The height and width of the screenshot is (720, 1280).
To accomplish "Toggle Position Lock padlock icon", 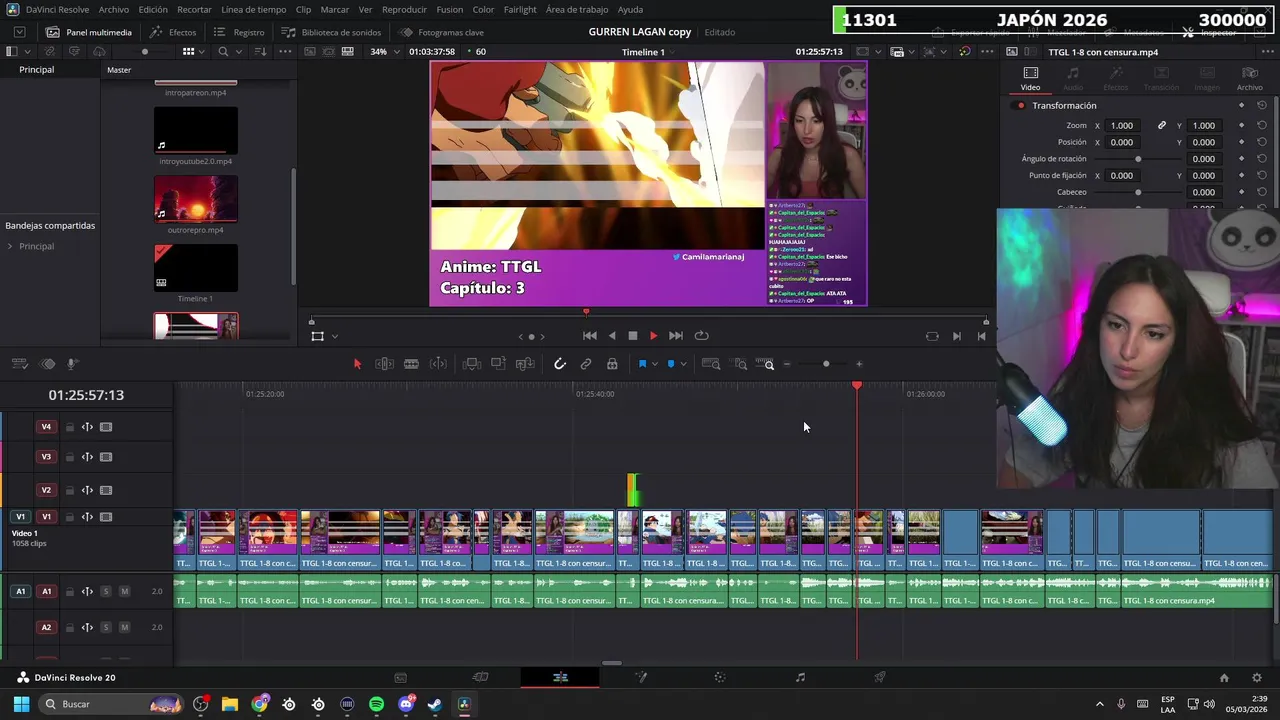I will [x=612, y=364].
